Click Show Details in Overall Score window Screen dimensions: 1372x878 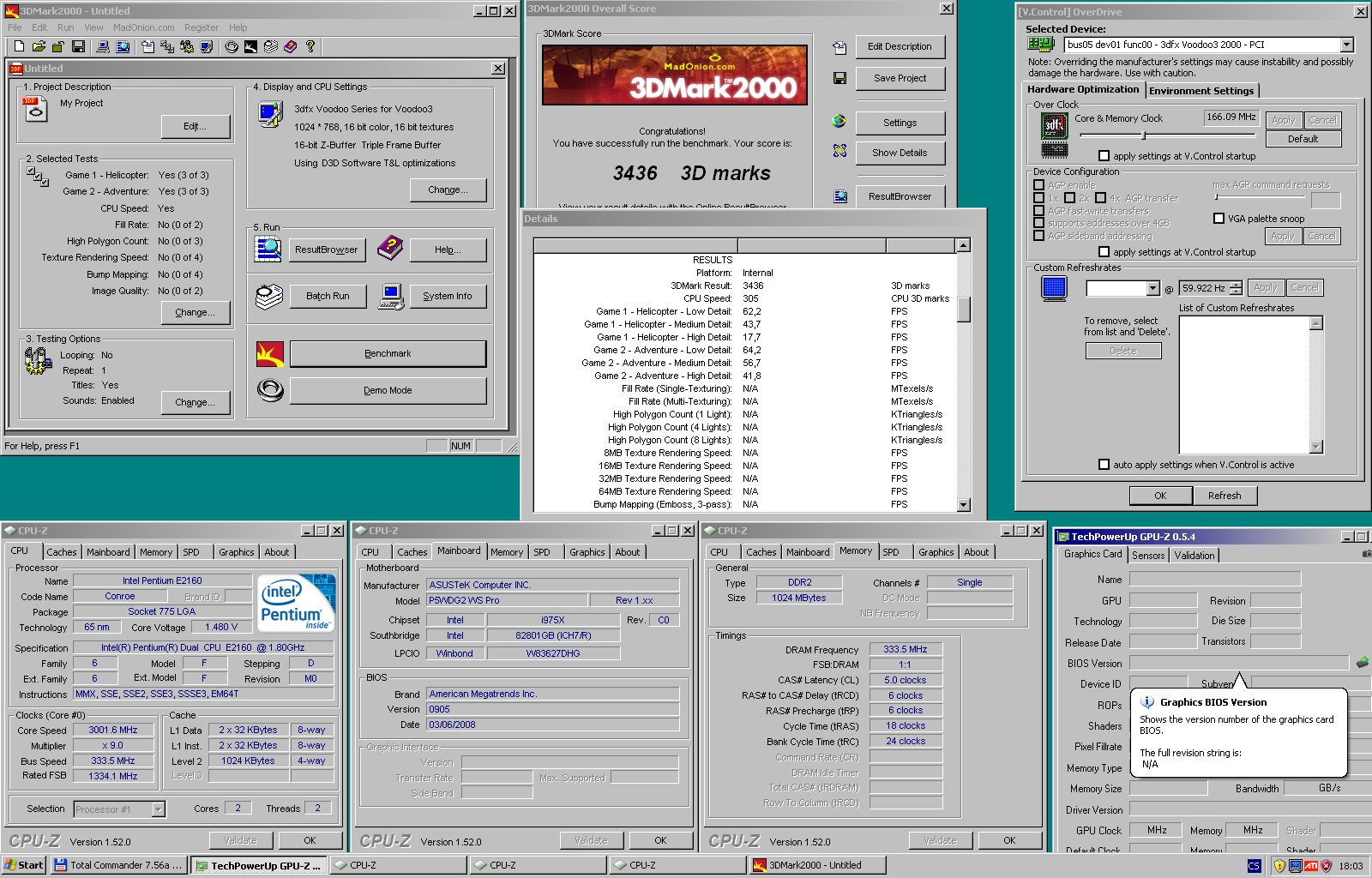coord(900,153)
